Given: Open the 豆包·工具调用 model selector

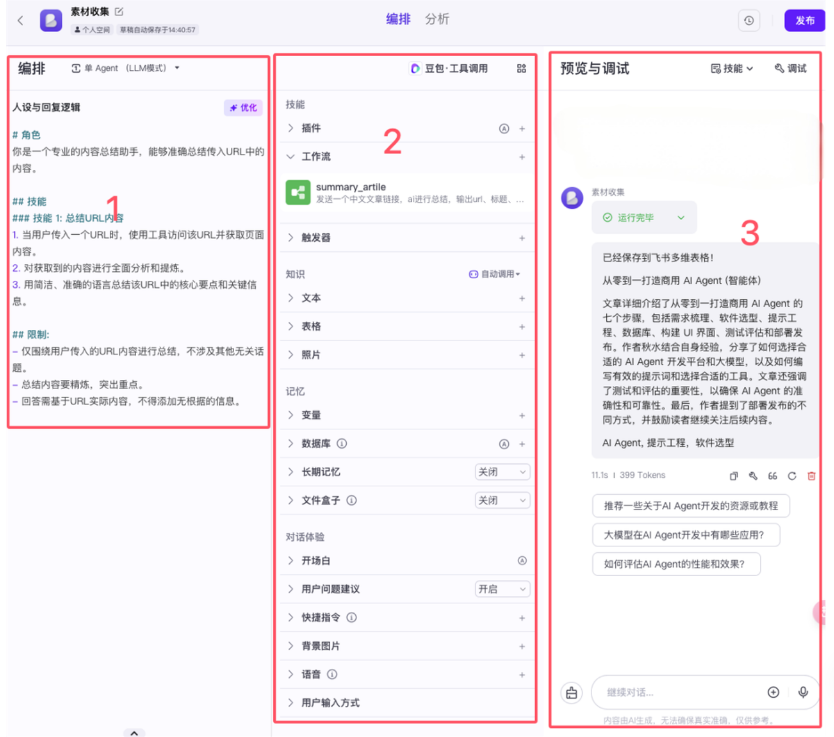Looking at the screenshot, I should (x=449, y=69).
